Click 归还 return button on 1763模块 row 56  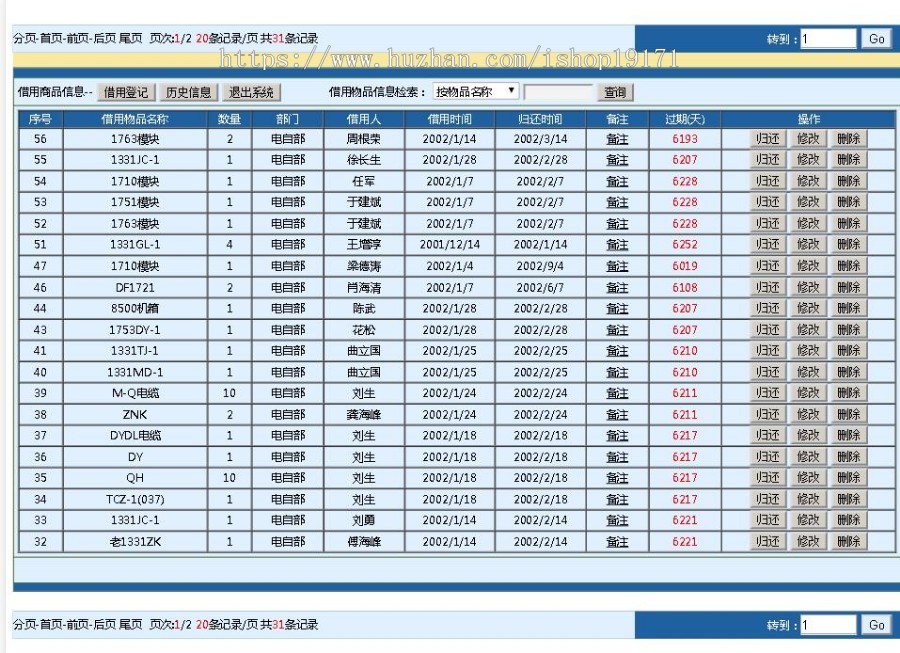point(770,140)
